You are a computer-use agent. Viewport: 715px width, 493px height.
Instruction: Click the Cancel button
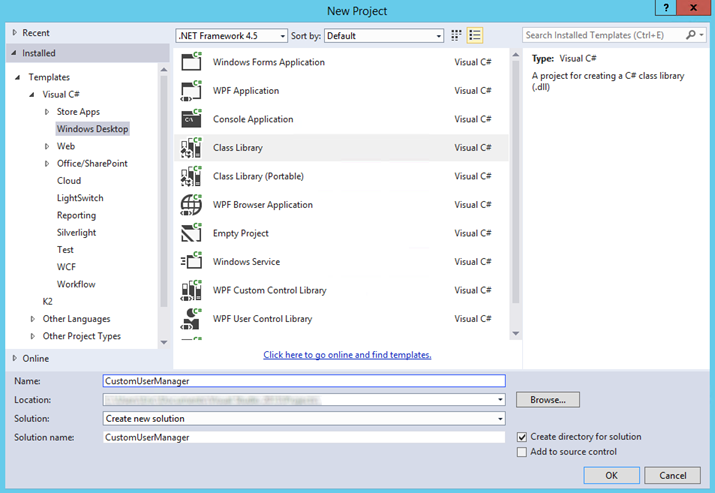pos(673,475)
